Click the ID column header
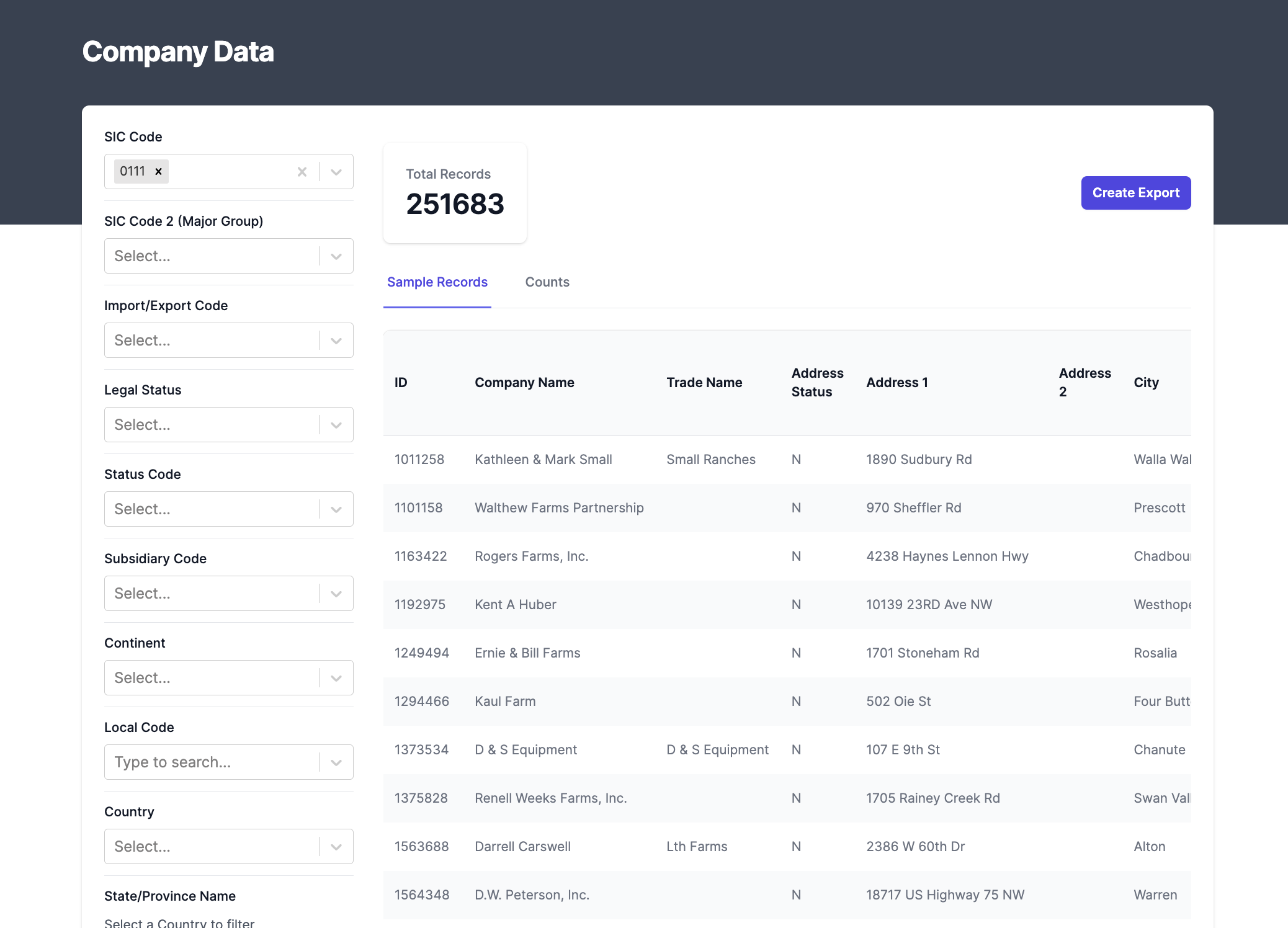The image size is (1288, 928). point(401,383)
